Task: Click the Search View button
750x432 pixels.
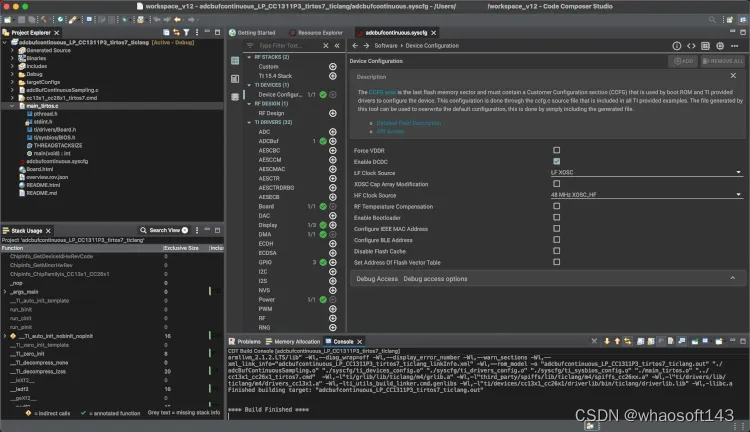Action: pyautogui.click(x=164, y=230)
